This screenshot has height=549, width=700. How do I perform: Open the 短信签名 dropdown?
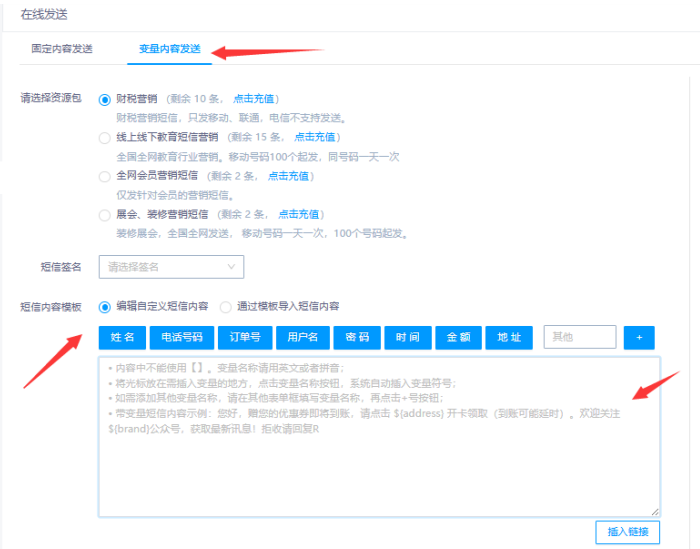pos(171,267)
